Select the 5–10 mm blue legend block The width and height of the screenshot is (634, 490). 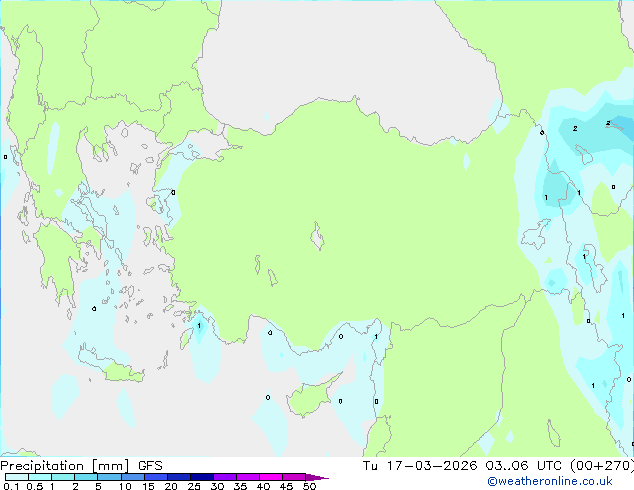coord(109,477)
